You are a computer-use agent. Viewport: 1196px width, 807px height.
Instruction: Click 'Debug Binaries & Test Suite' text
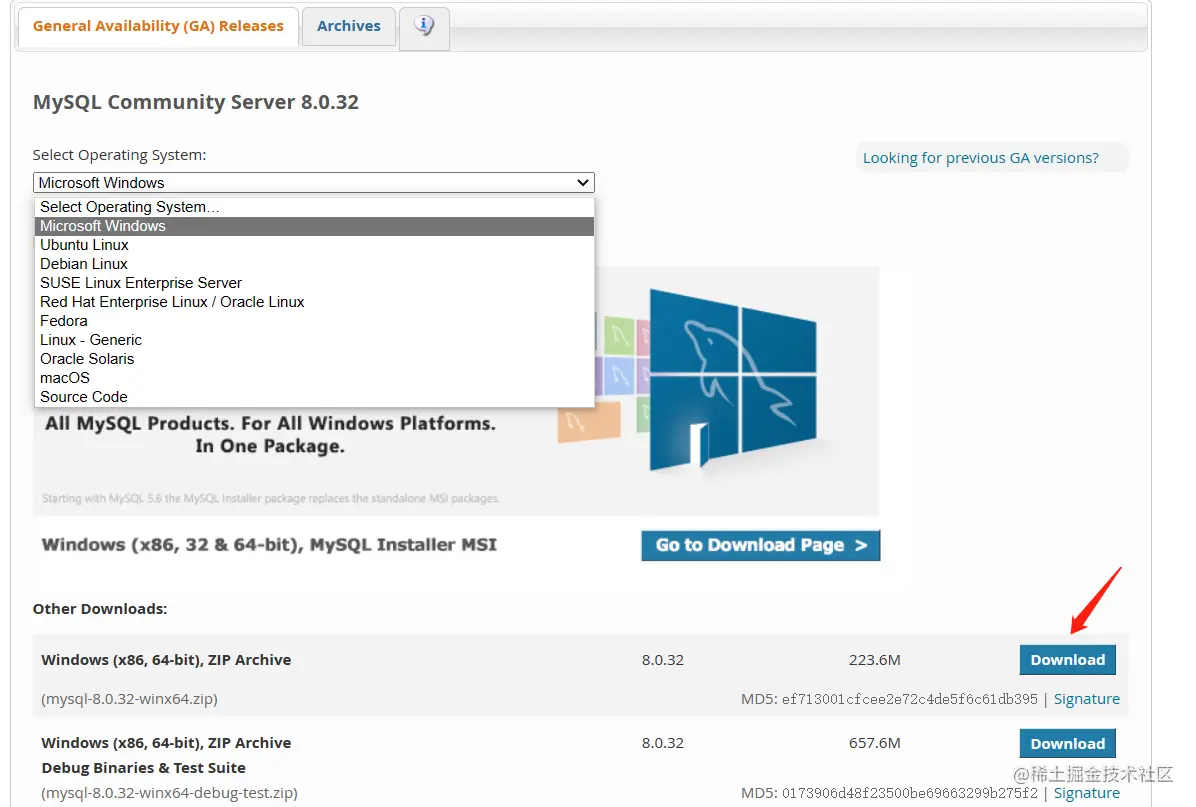pyautogui.click(x=143, y=768)
